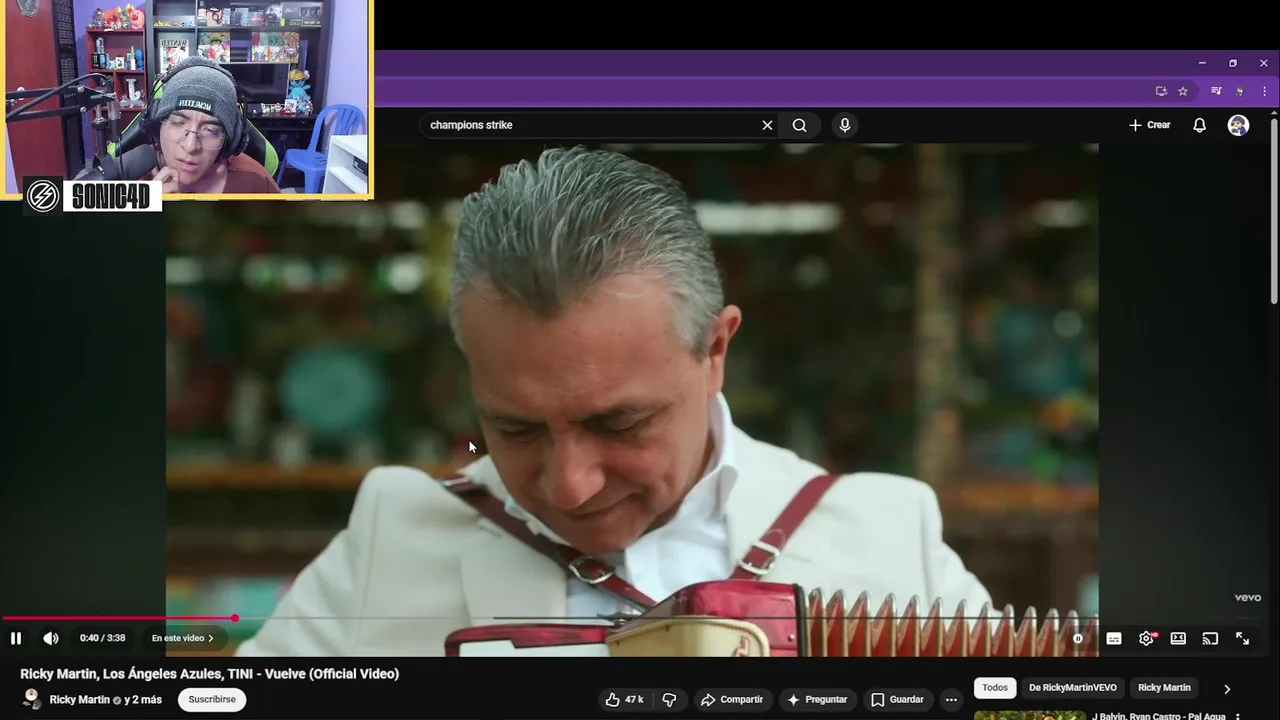Bookmark this page with the star icon
1280x720 pixels.
(x=1183, y=91)
